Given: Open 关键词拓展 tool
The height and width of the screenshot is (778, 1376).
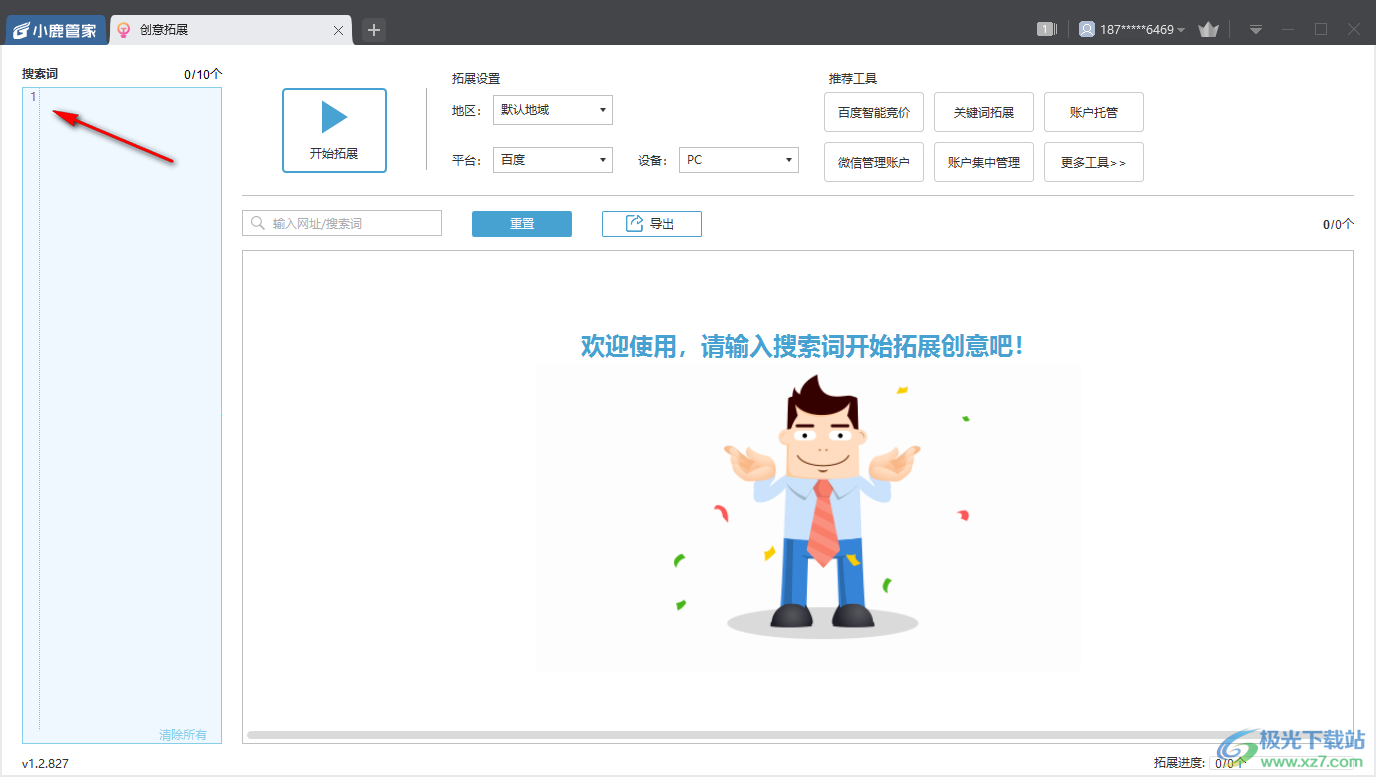Looking at the screenshot, I should [984, 112].
